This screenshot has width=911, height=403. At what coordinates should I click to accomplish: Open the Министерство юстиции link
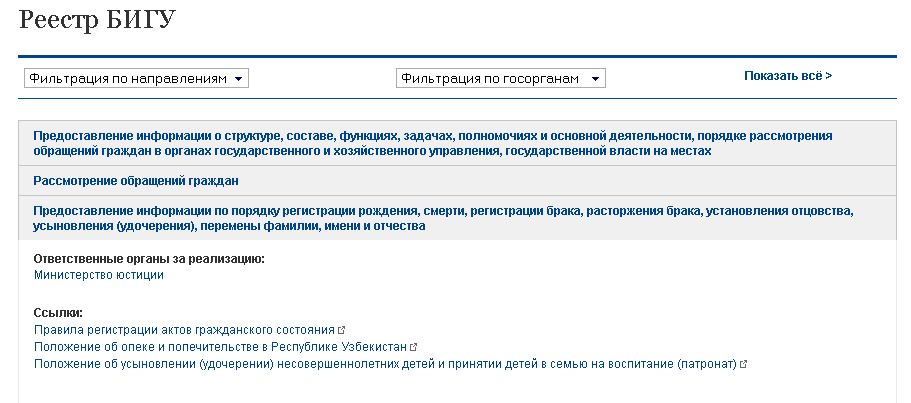point(99,275)
